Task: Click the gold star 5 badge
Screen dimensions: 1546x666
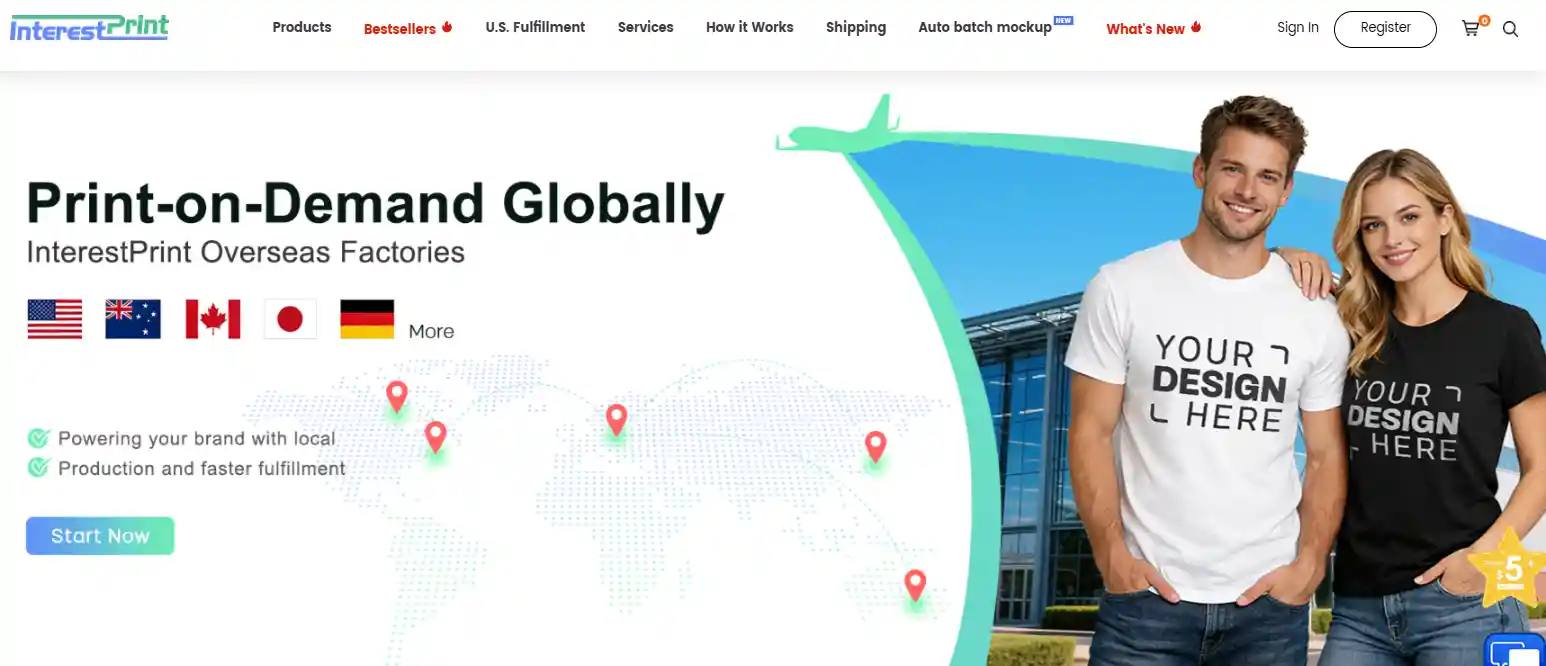Action: 1510,570
